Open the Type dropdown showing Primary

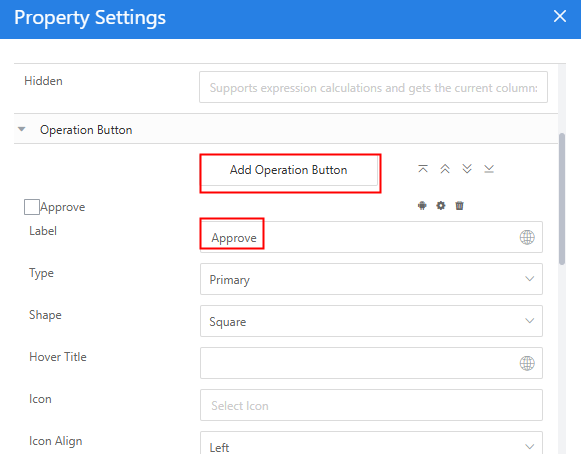(x=371, y=279)
